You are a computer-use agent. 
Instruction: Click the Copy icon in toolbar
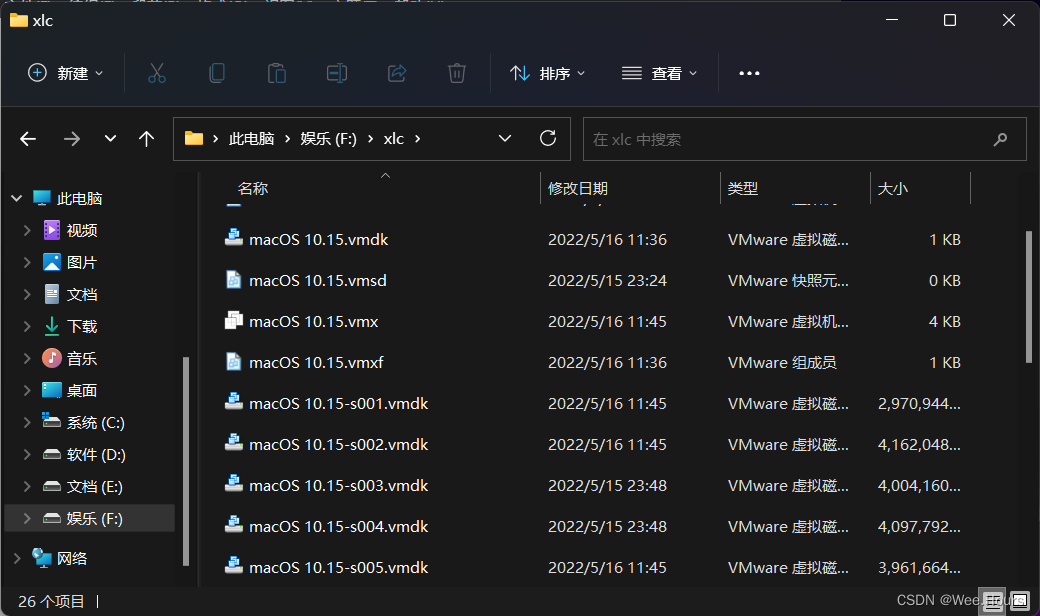[x=217, y=73]
